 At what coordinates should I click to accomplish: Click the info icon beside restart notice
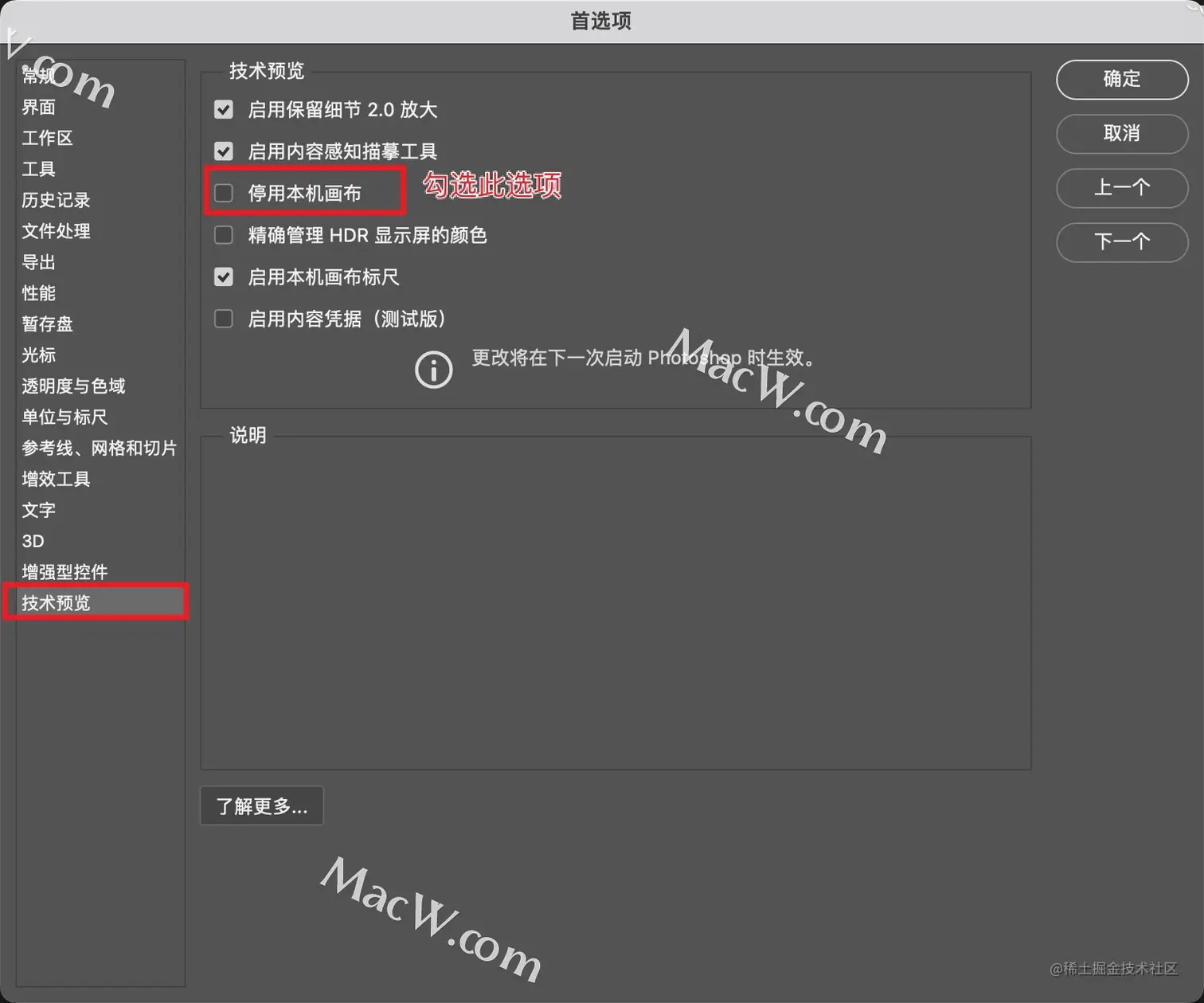click(434, 370)
